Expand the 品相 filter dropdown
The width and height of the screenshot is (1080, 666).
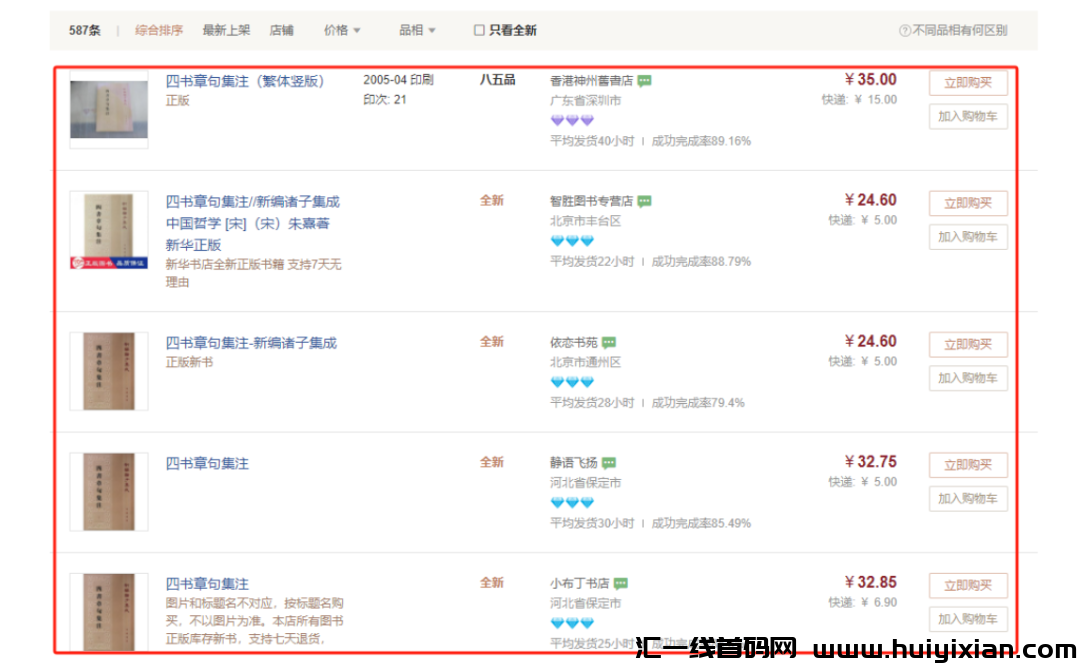coord(417,30)
